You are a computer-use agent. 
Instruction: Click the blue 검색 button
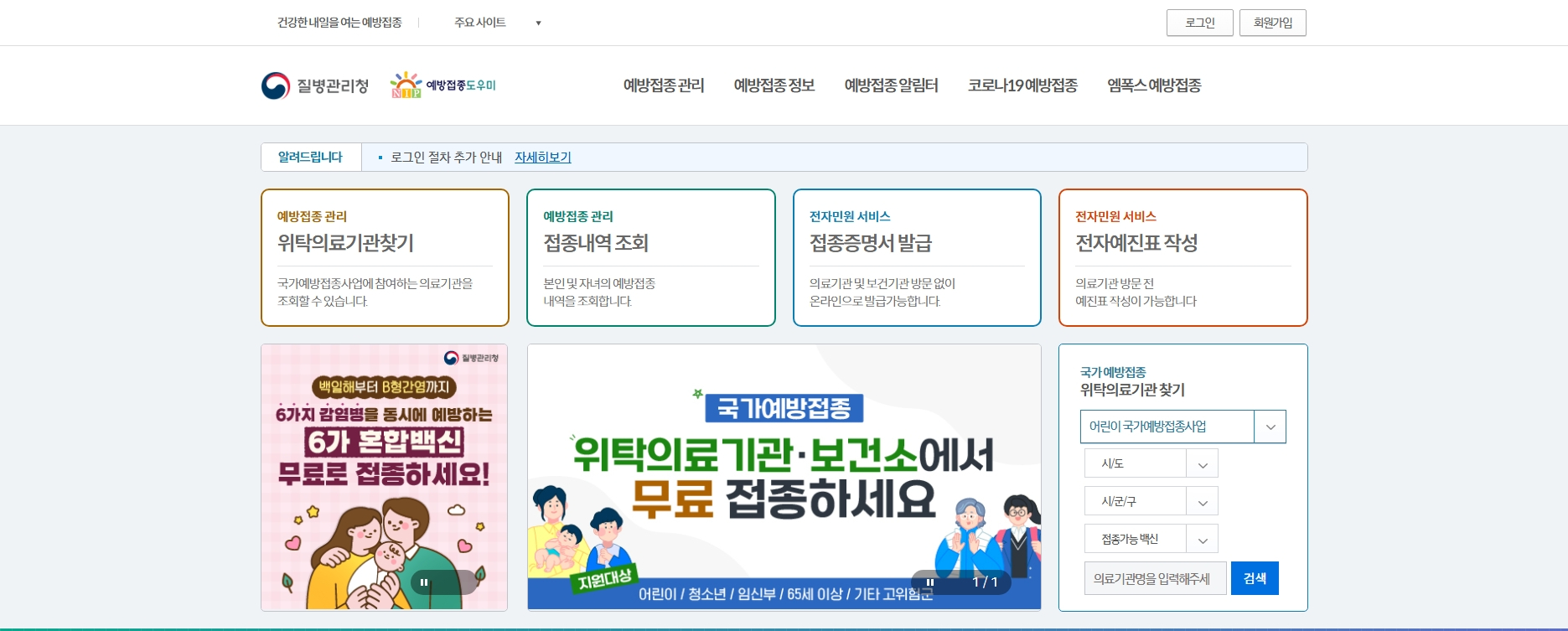[1255, 578]
